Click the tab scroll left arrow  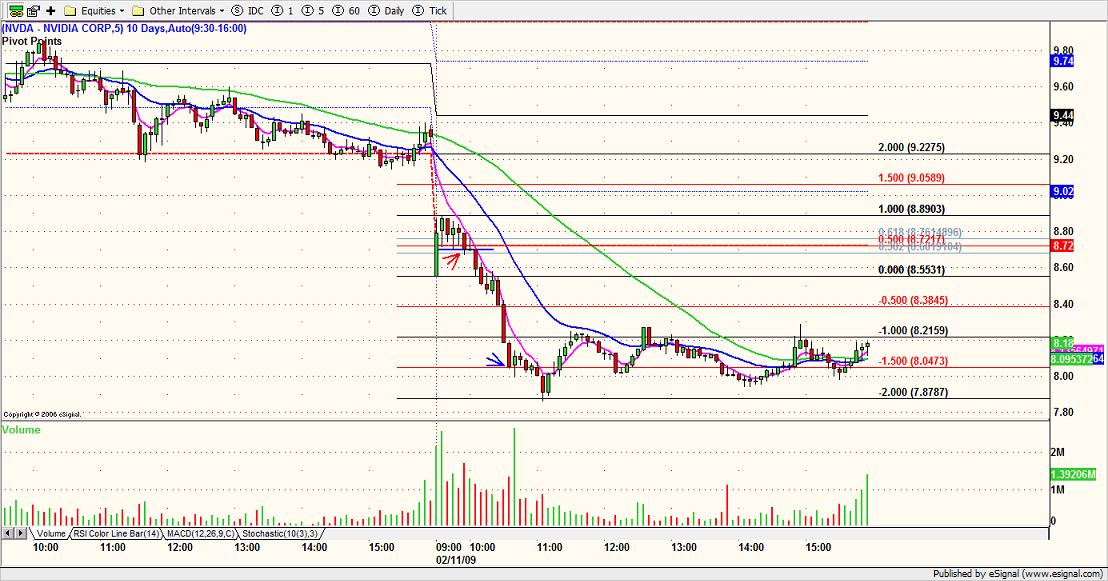[8, 534]
